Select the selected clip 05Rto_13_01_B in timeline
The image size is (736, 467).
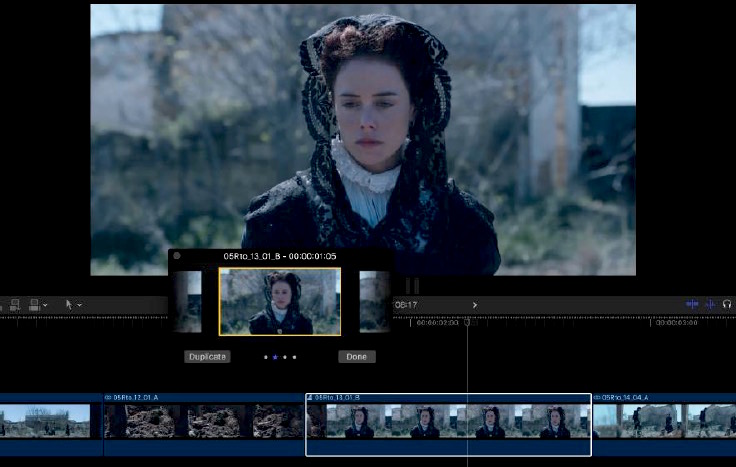pos(448,424)
